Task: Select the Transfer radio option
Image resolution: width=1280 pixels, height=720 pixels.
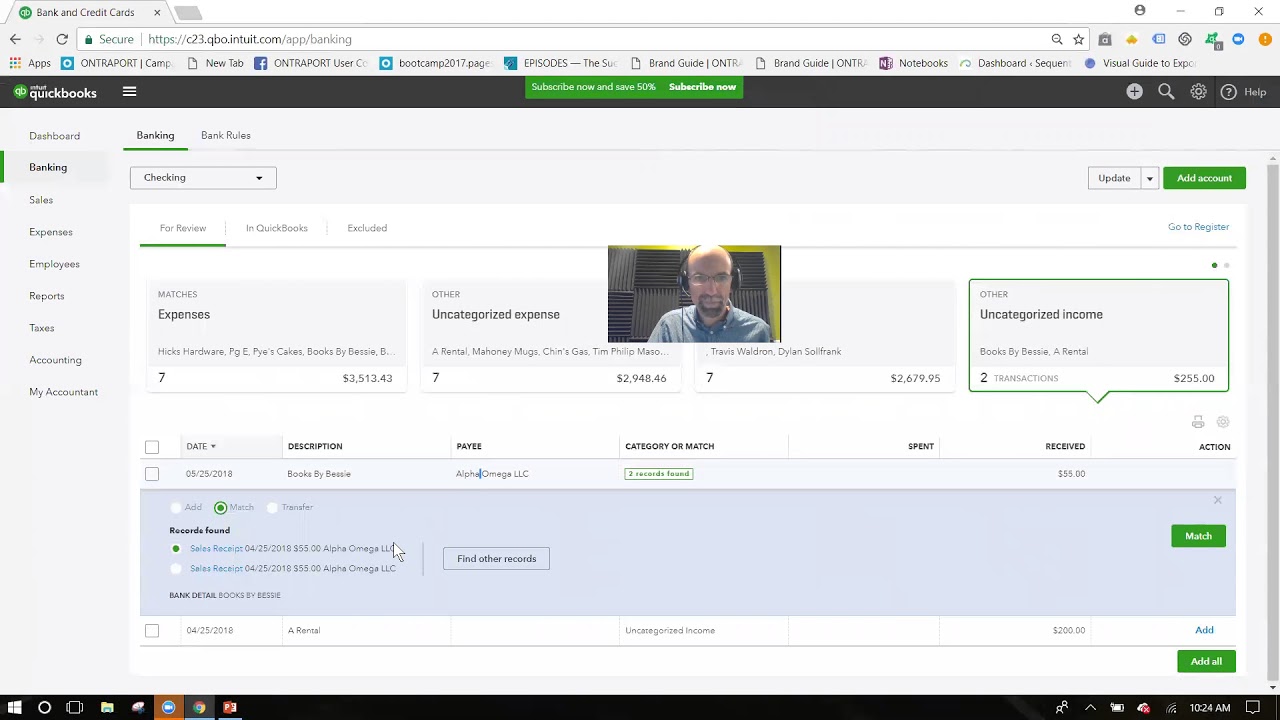Action: [x=272, y=508]
